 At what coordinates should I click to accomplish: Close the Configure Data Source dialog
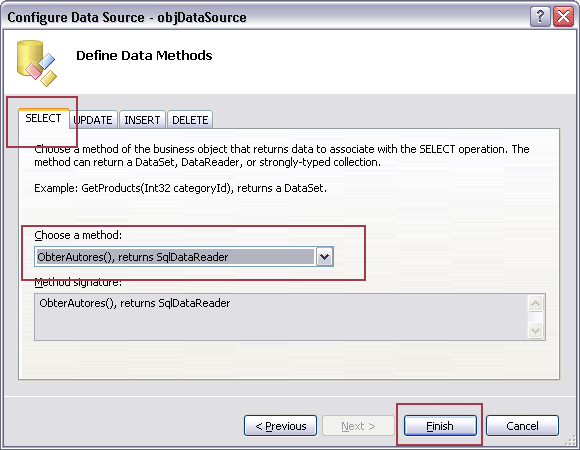(x=563, y=17)
